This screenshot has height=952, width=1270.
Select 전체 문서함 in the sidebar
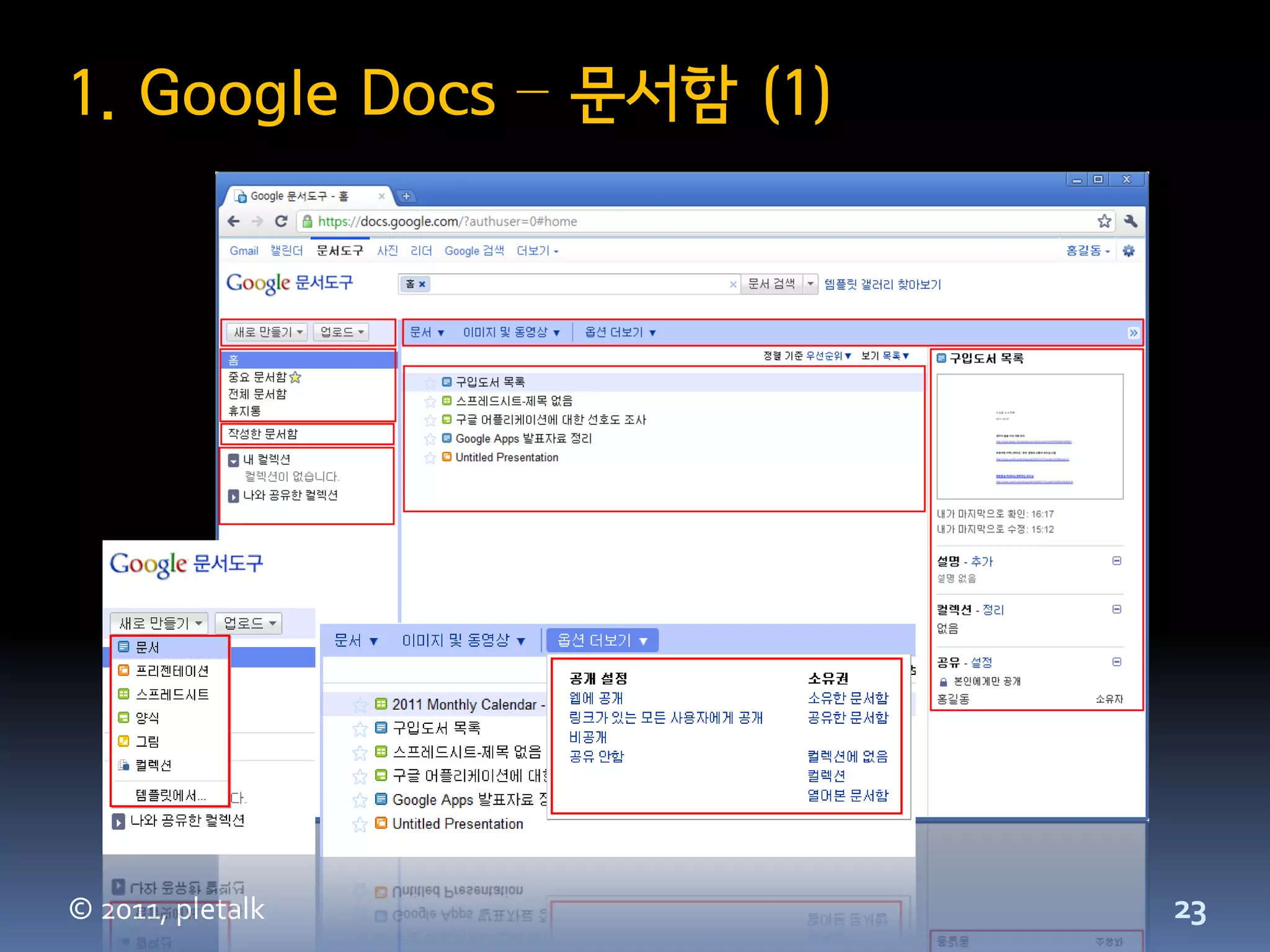(257, 394)
